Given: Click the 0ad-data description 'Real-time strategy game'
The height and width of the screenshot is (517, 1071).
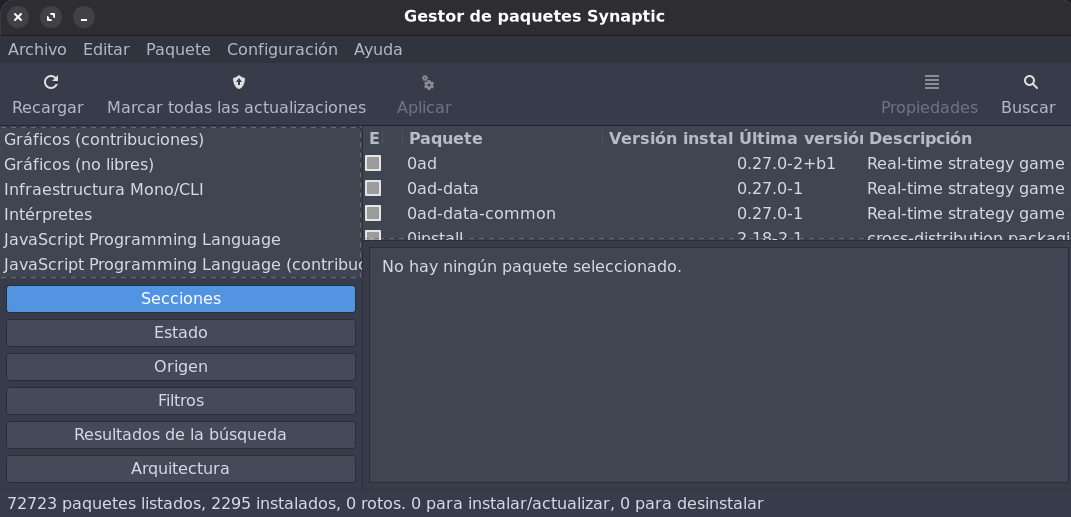Looking at the screenshot, I should coord(965,188).
